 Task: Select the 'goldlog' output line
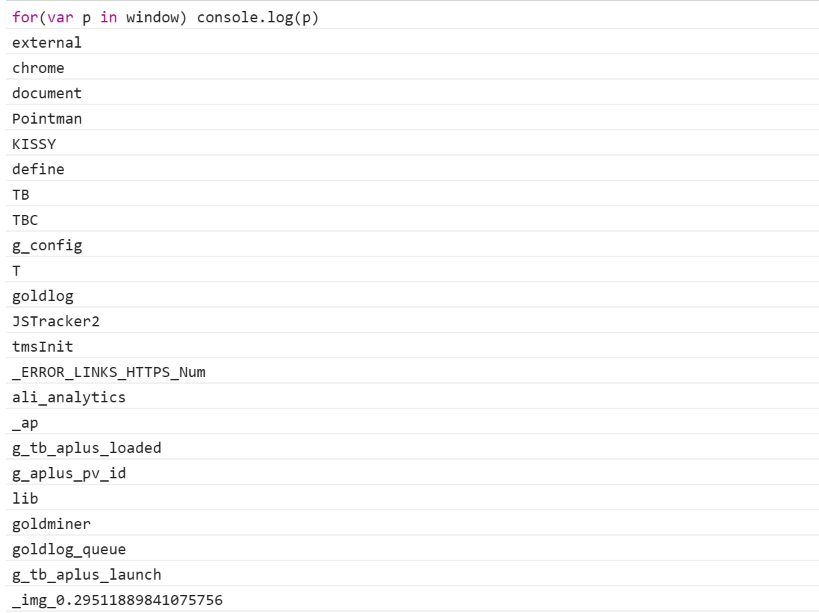click(412, 296)
